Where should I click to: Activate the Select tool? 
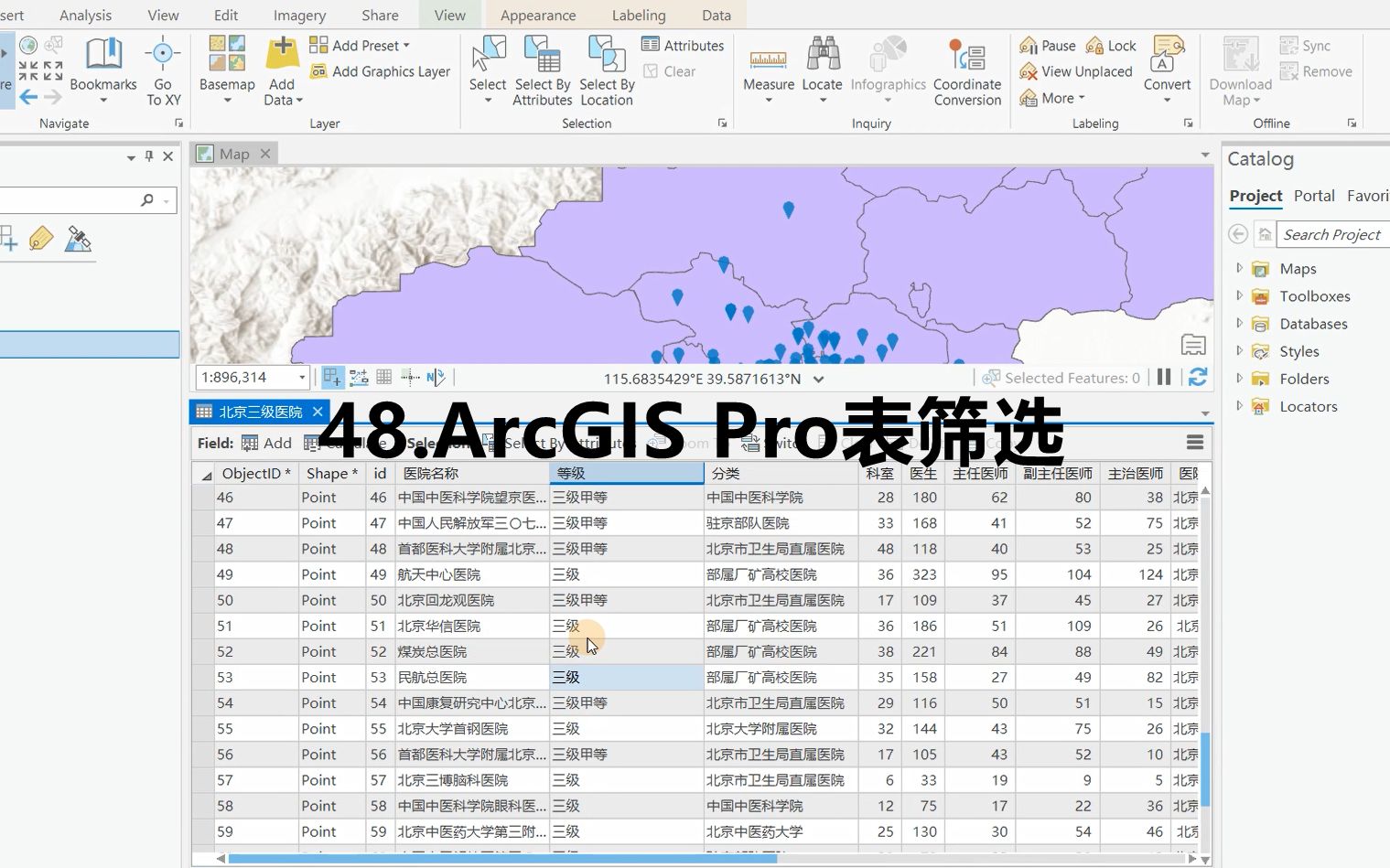click(x=488, y=70)
